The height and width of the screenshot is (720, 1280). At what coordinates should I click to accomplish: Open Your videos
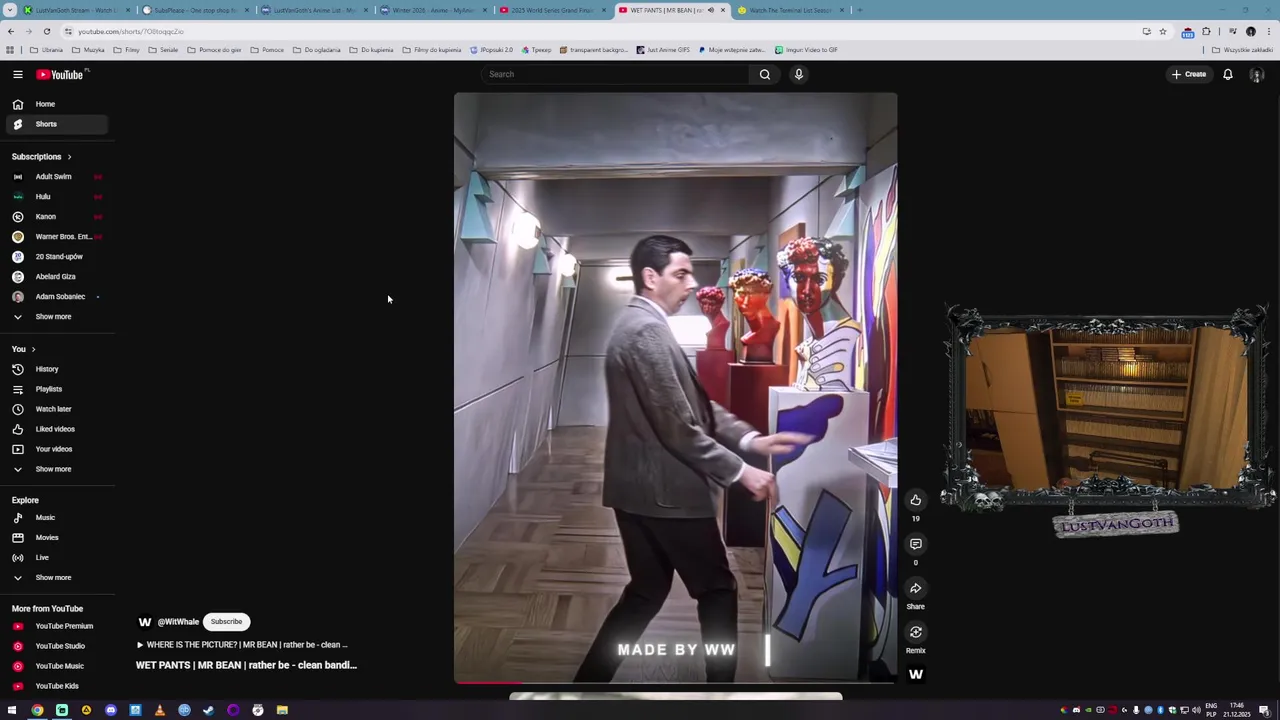coord(57,449)
